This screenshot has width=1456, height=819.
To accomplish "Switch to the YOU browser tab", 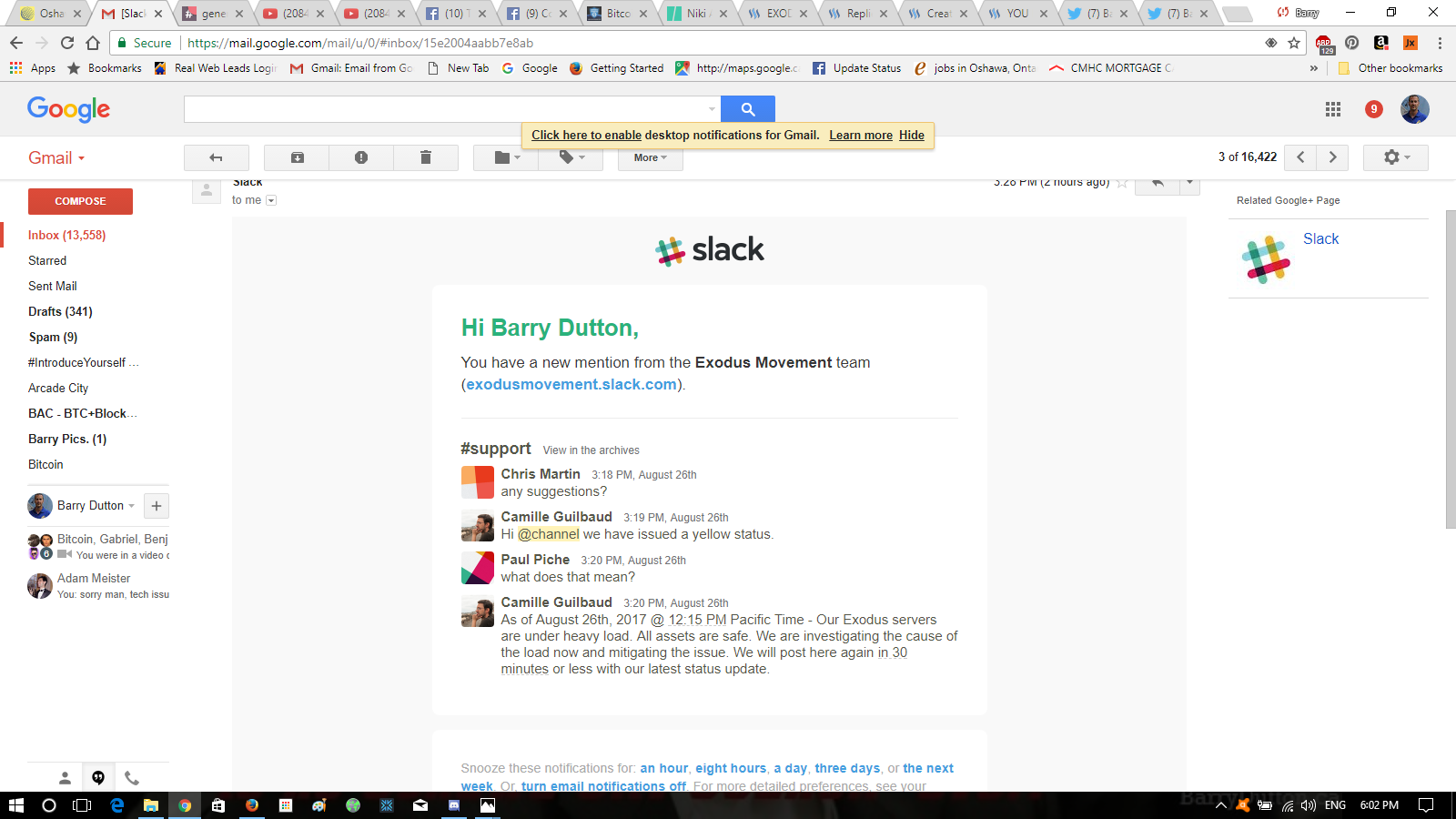I will click(x=1018, y=14).
